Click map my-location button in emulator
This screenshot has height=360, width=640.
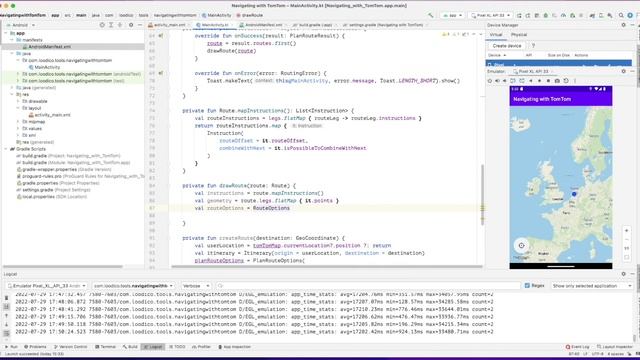[521, 246]
